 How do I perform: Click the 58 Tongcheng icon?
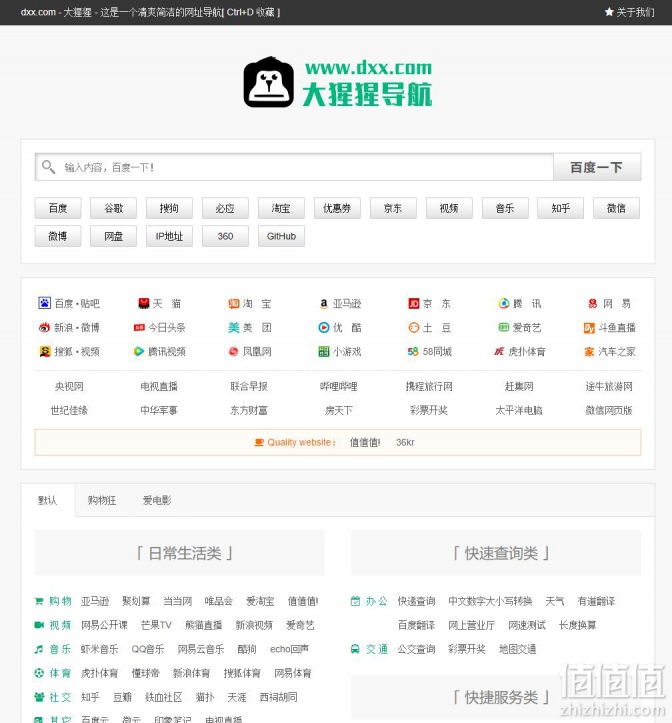[413, 352]
